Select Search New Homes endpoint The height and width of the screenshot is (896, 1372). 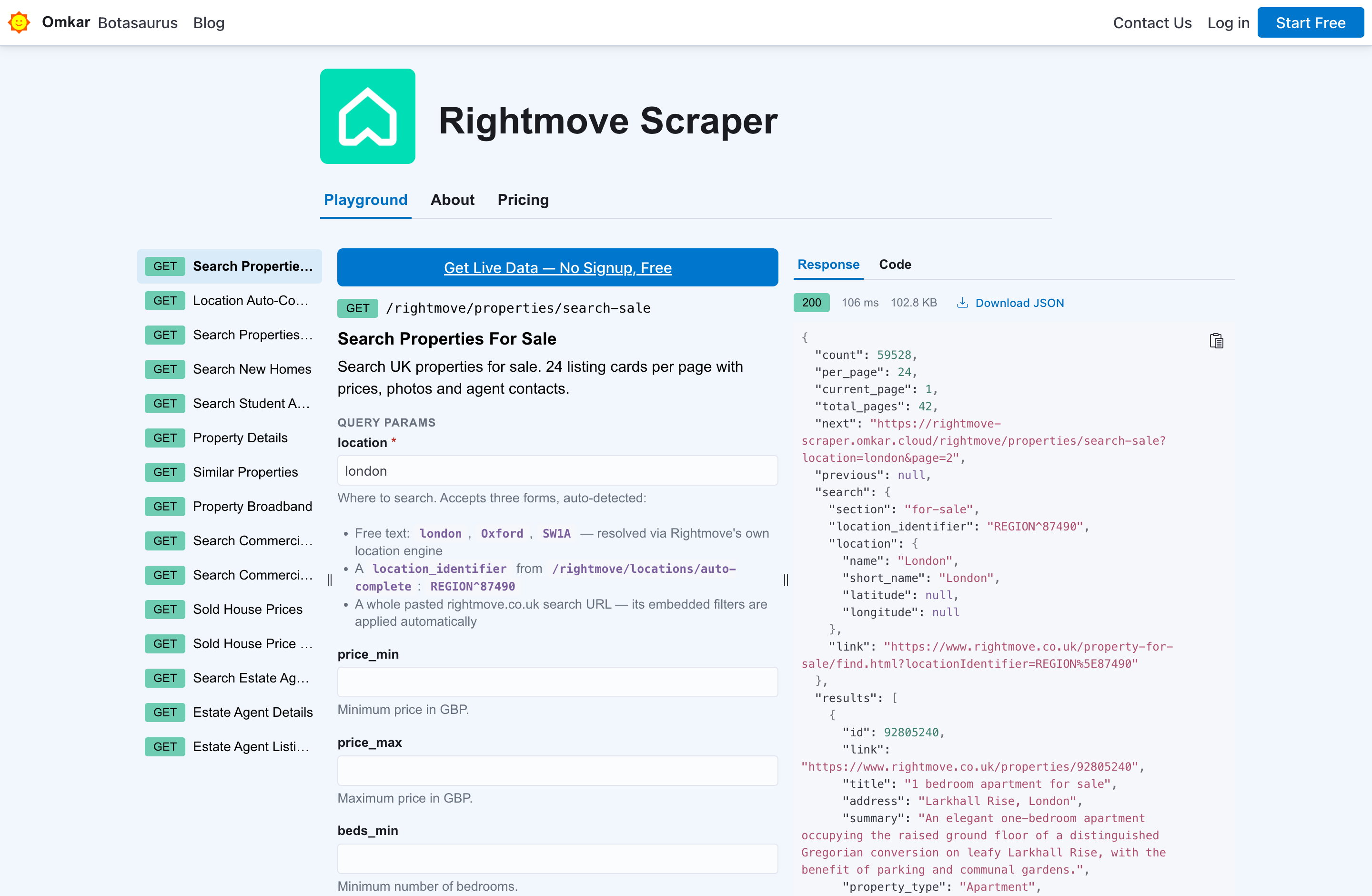click(229, 368)
